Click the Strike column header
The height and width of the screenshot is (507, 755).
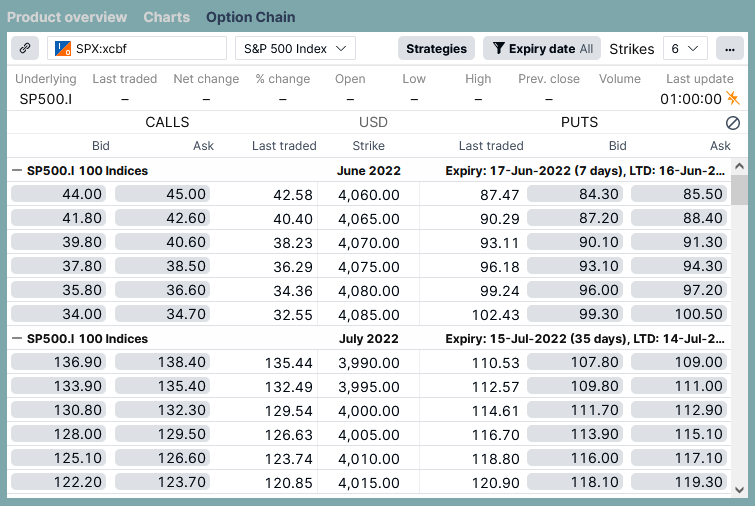(368, 145)
